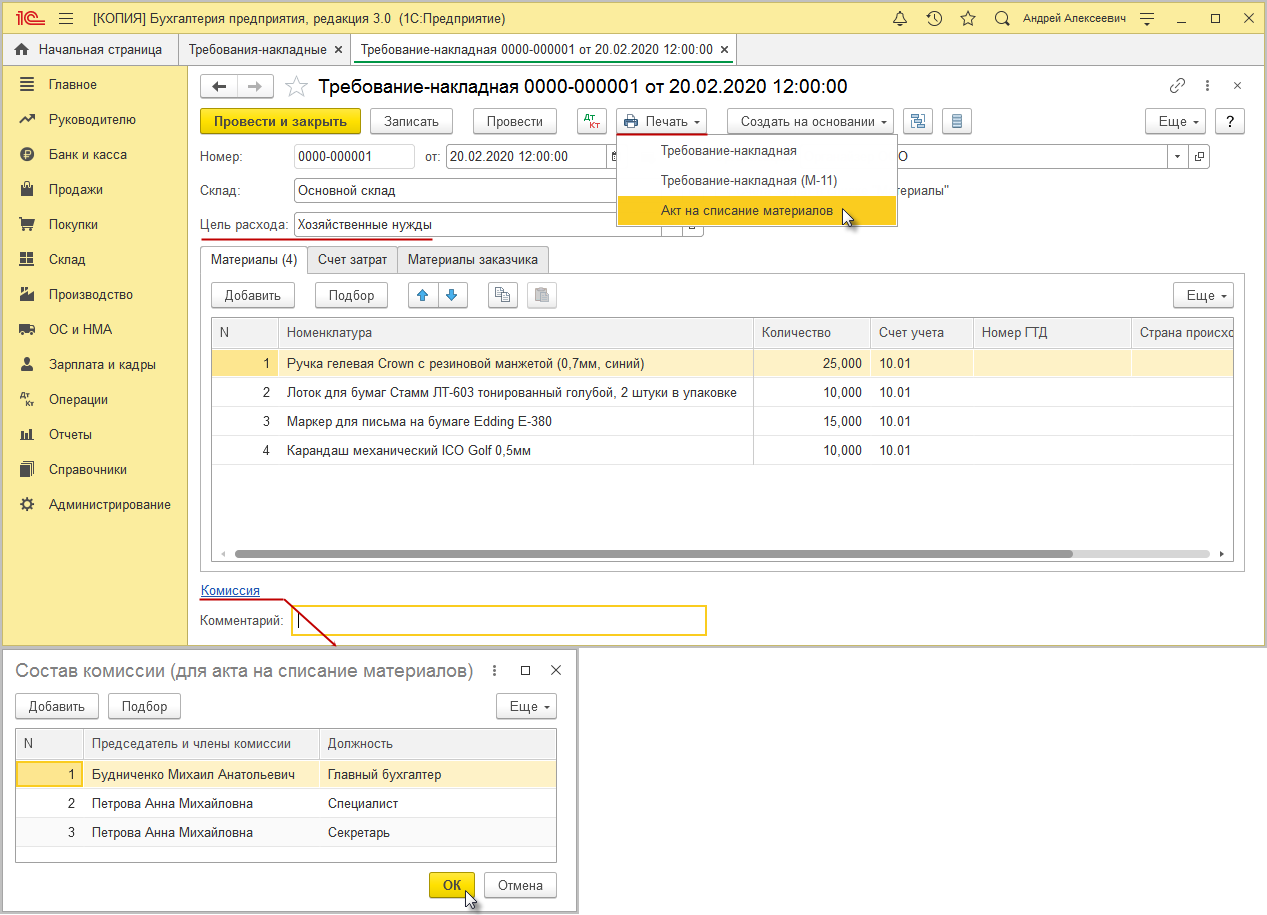Open Комиссия link
The width and height of the screenshot is (1267, 915).
click(230, 591)
